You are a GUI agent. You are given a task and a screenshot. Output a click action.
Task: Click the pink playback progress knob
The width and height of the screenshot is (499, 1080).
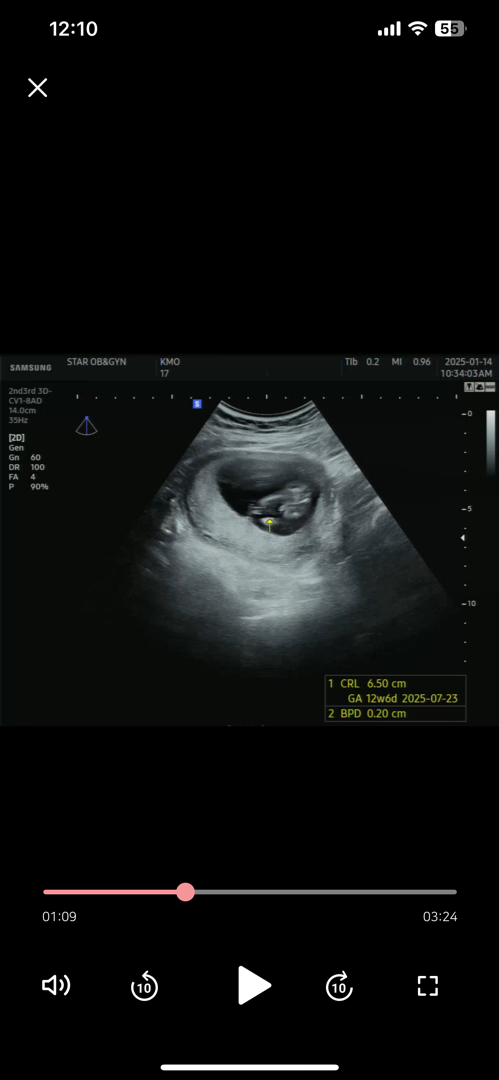(185, 892)
